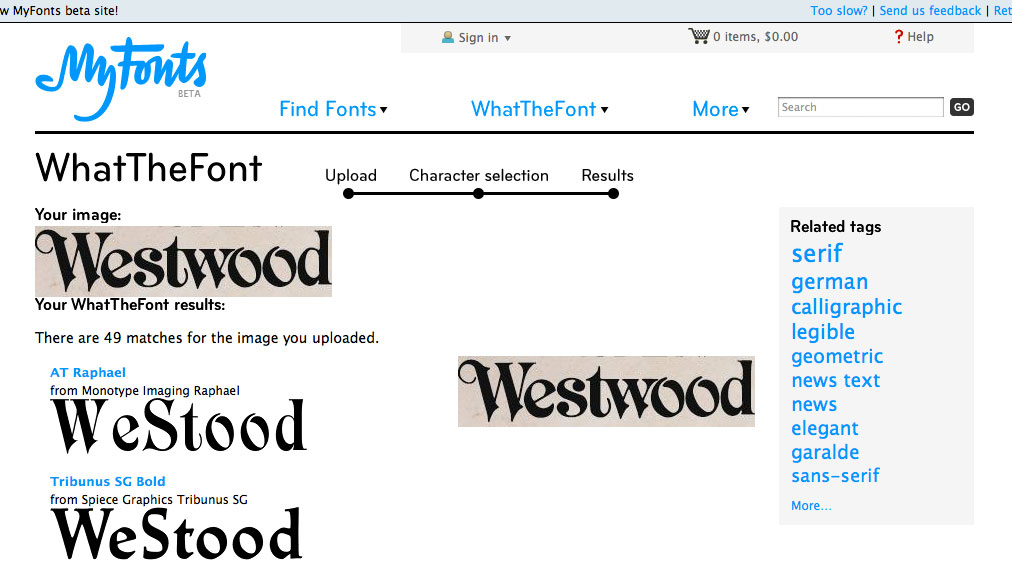Click the Upload progress dot

coord(349,194)
